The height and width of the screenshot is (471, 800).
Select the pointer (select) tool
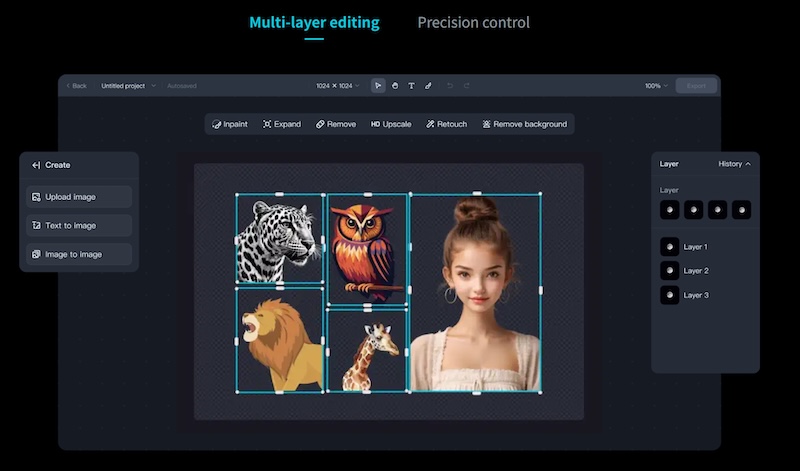tap(378, 86)
